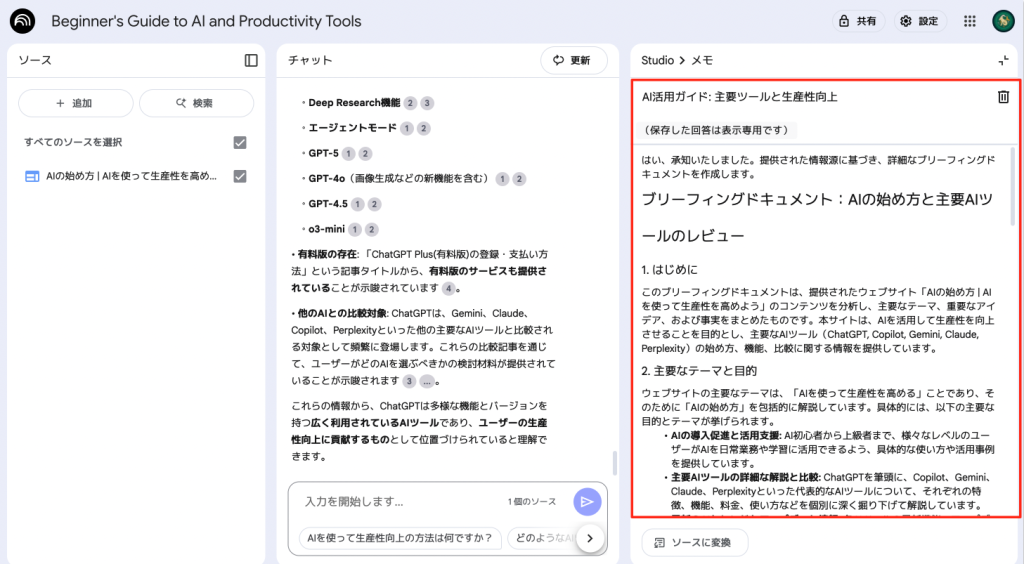This screenshot has width=1024, height=564.
Task: Go back to Studio via breadcrumb
Action: click(x=657, y=61)
